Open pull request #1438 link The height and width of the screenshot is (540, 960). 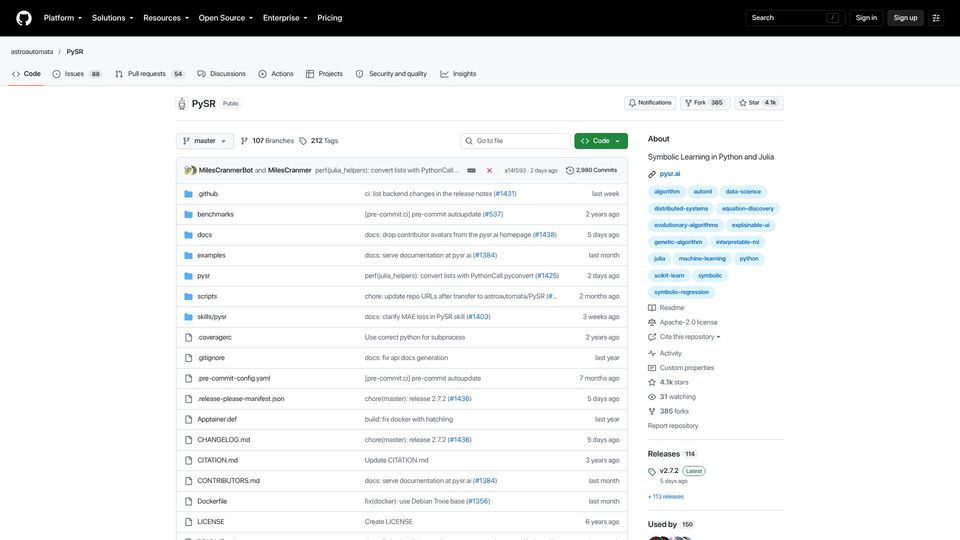click(545, 234)
